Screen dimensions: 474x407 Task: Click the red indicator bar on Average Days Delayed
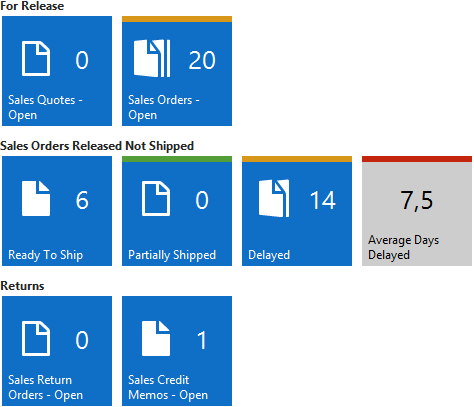(x=417, y=159)
